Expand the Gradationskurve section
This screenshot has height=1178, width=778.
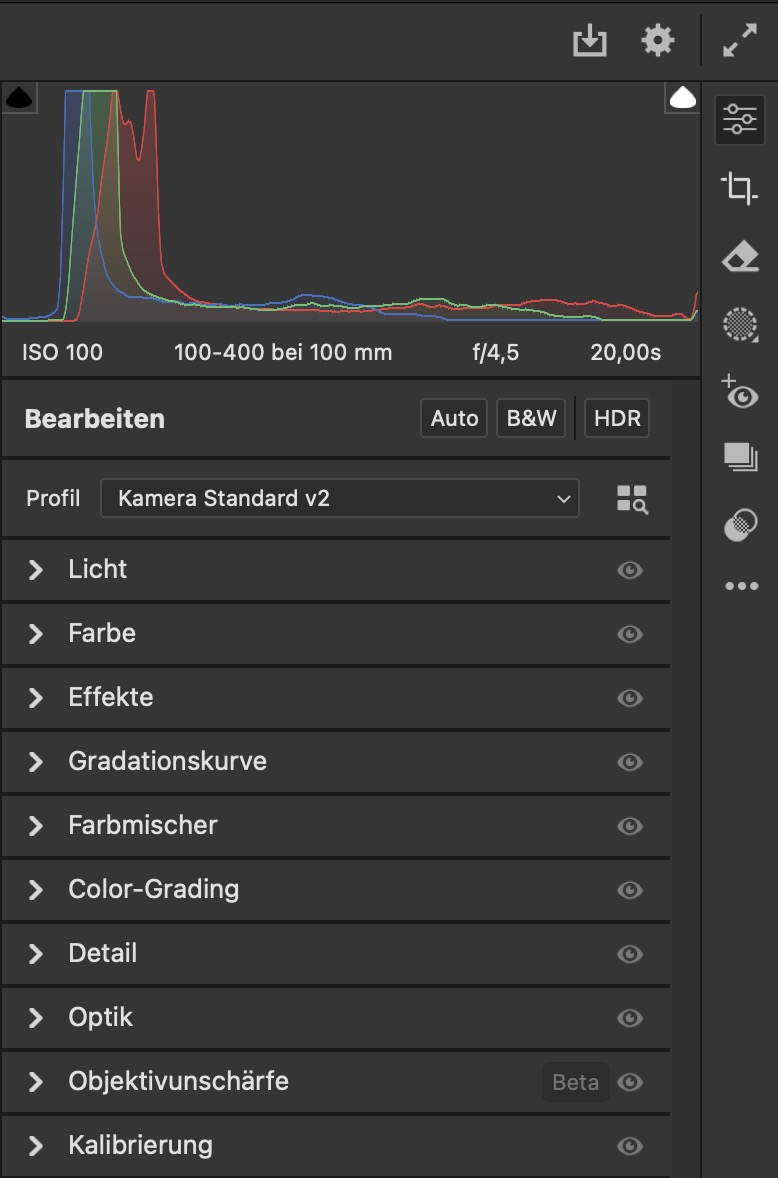tap(36, 762)
